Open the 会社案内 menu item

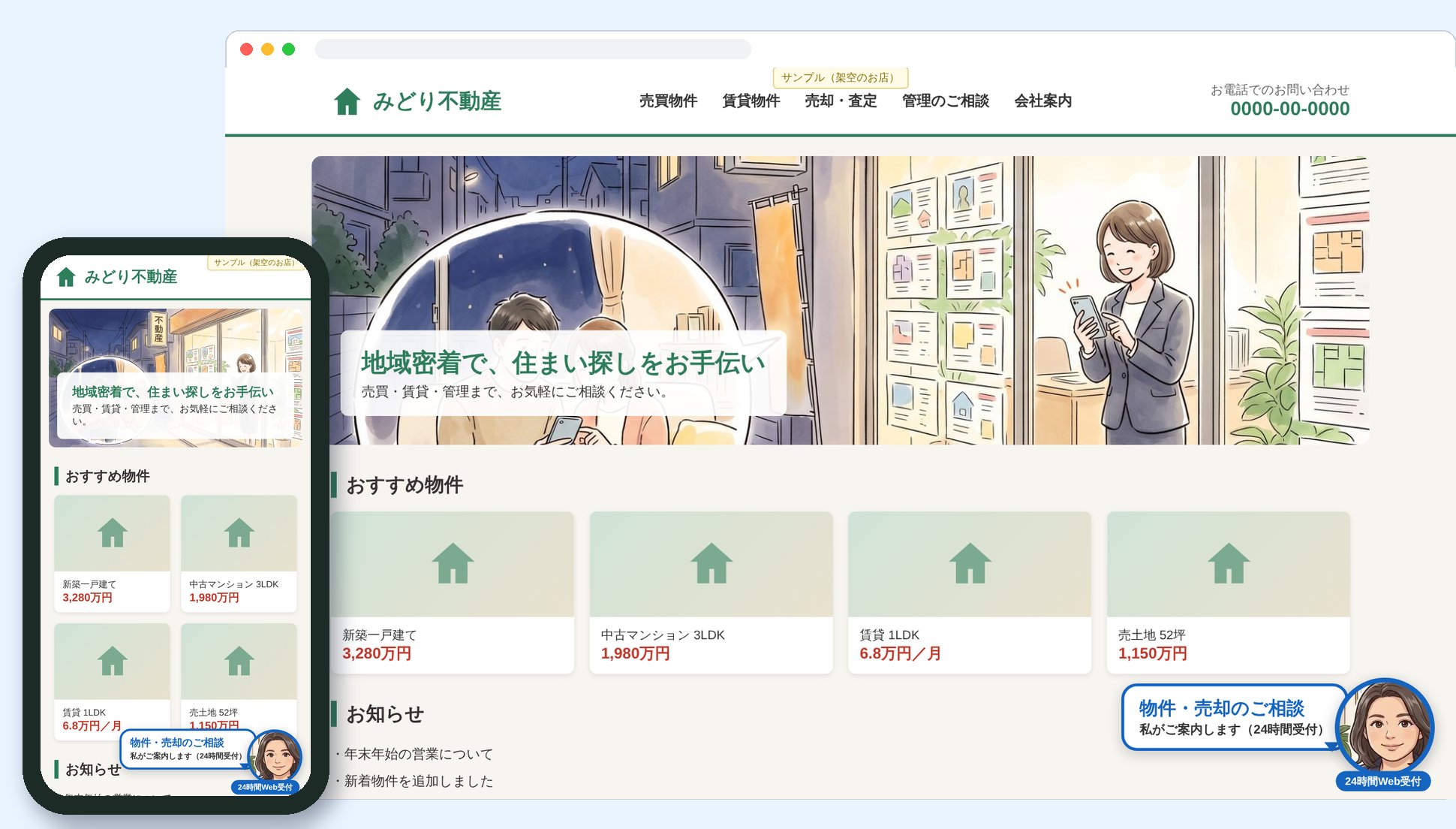point(1042,101)
